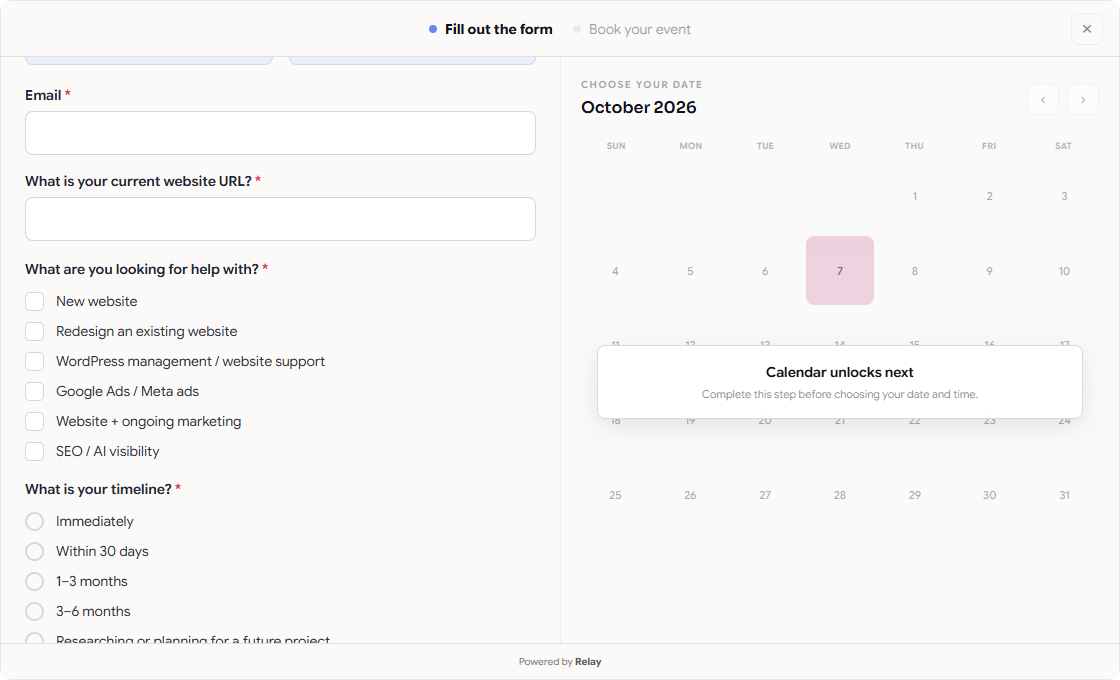
Task: Close the booking dialog with the X
Action: pyautogui.click(x=1086, y=29)
